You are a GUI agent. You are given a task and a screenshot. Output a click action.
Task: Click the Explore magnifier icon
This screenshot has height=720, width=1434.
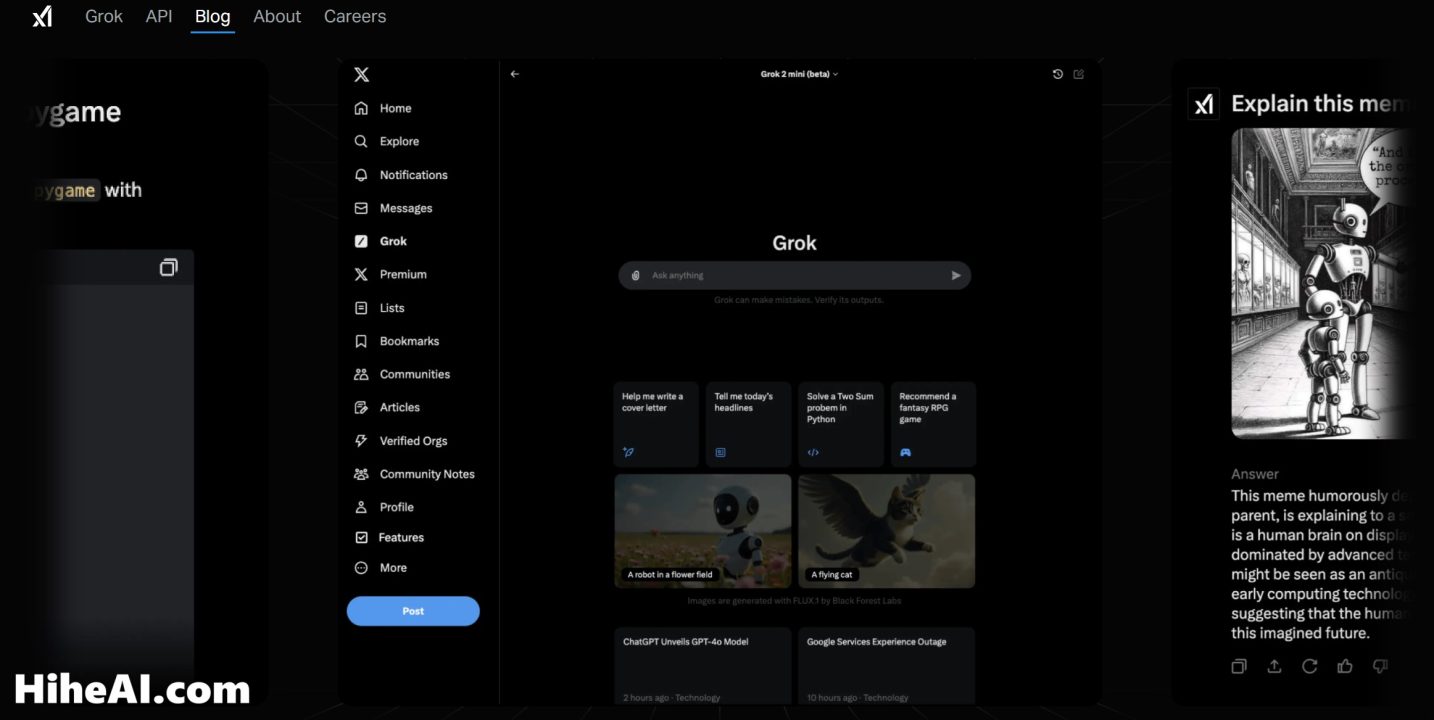tap(361, 141)
